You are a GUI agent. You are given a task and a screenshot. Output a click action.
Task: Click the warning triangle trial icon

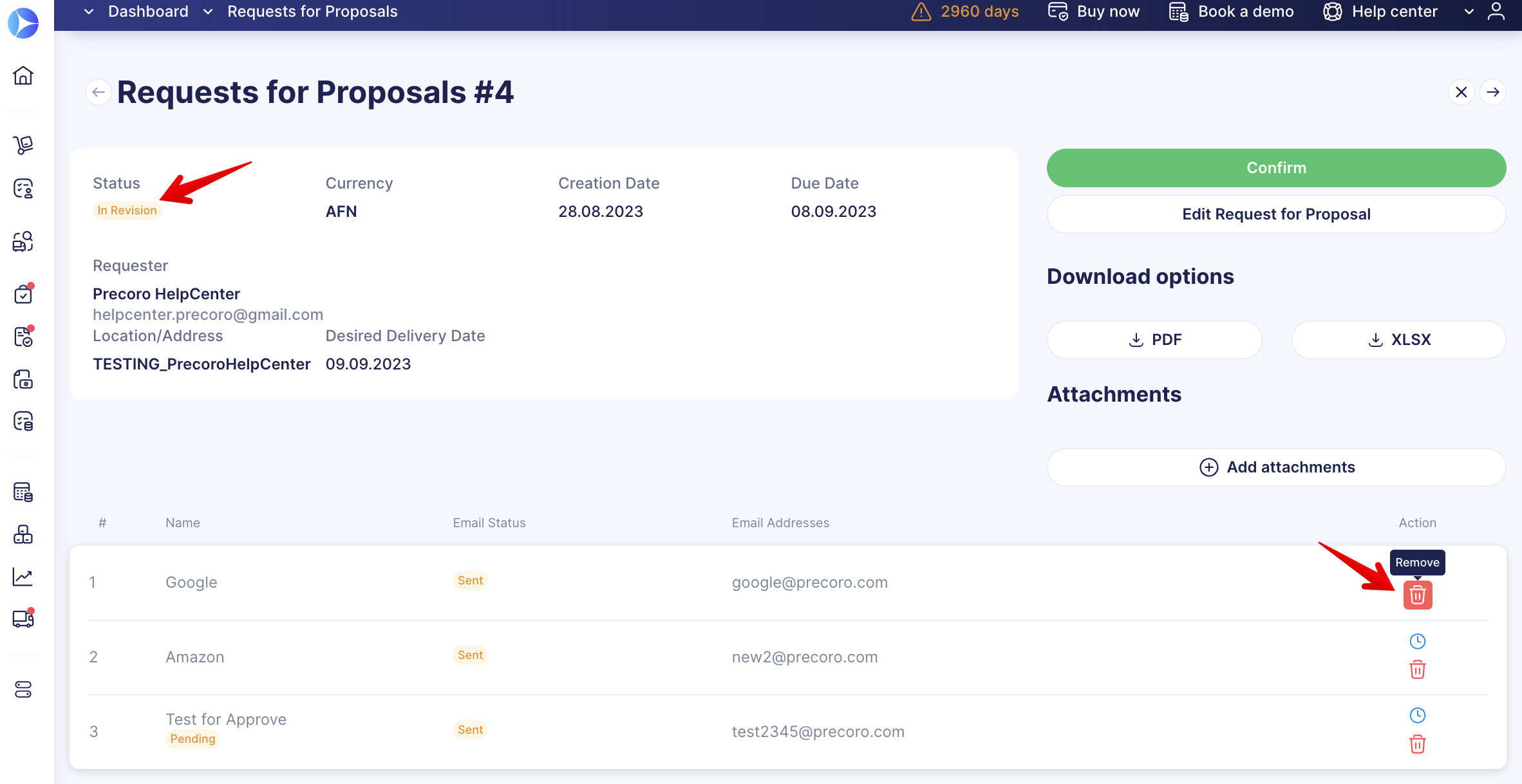pyautogui.click(x=921, y=12)
